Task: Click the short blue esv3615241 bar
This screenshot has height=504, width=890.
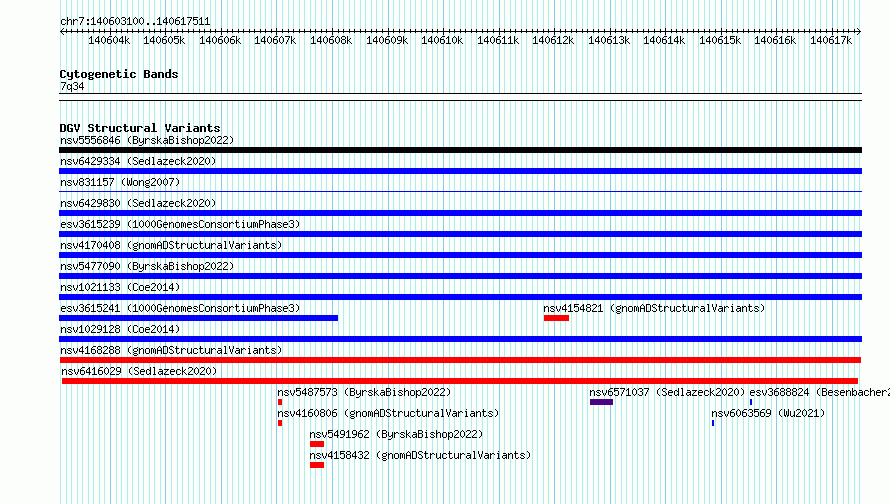Action: click(x=199, y=318)
